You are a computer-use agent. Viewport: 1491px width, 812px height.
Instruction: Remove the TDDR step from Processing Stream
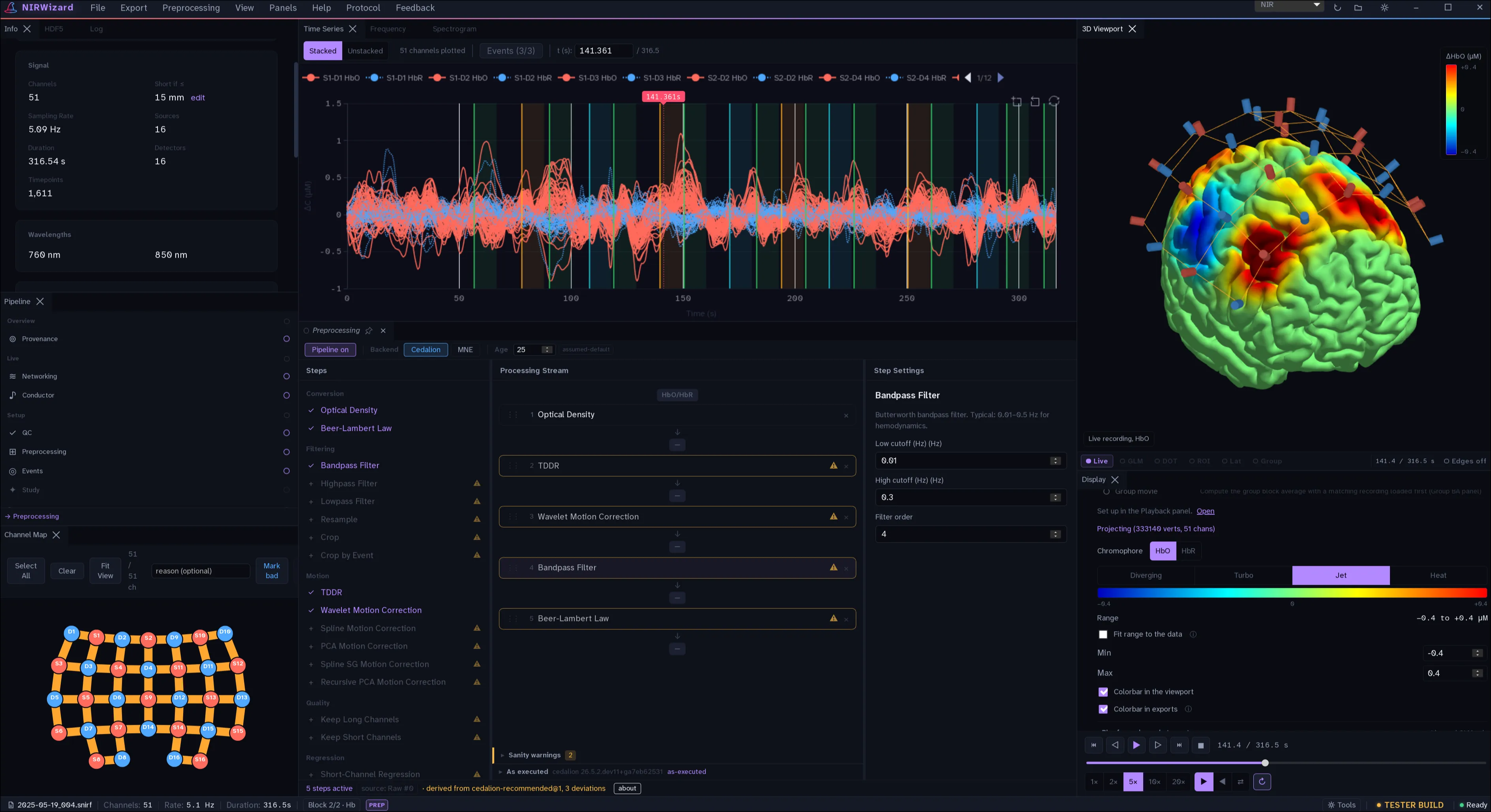pyautogui.click(x=846, y=466)
